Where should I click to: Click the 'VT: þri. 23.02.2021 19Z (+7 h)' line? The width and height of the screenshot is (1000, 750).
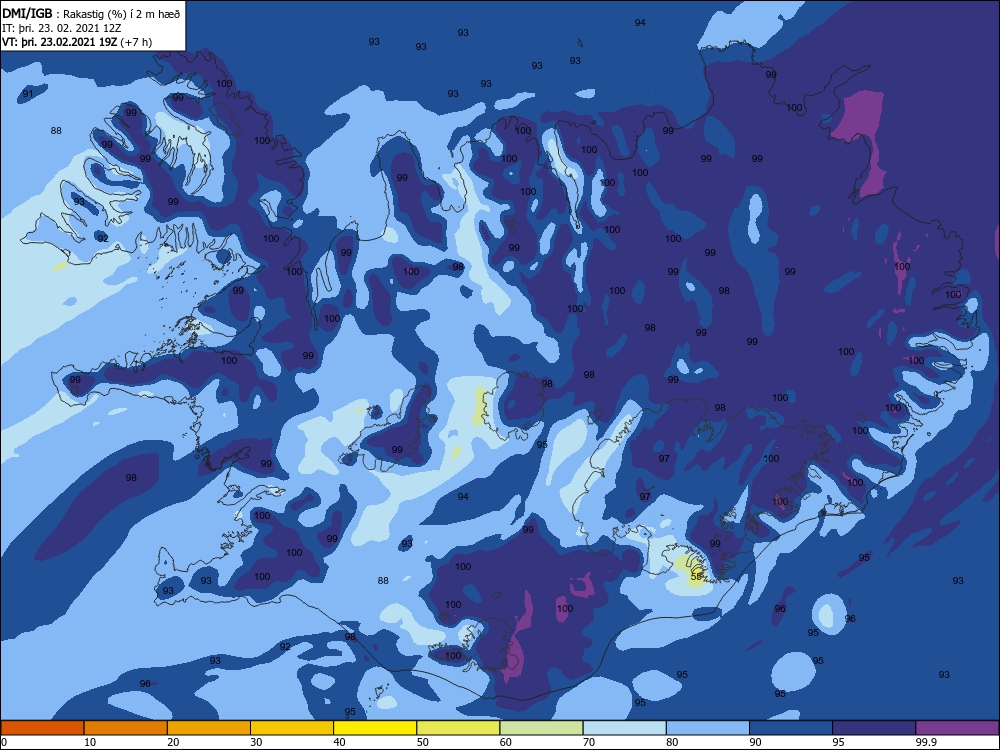point(77,42)
